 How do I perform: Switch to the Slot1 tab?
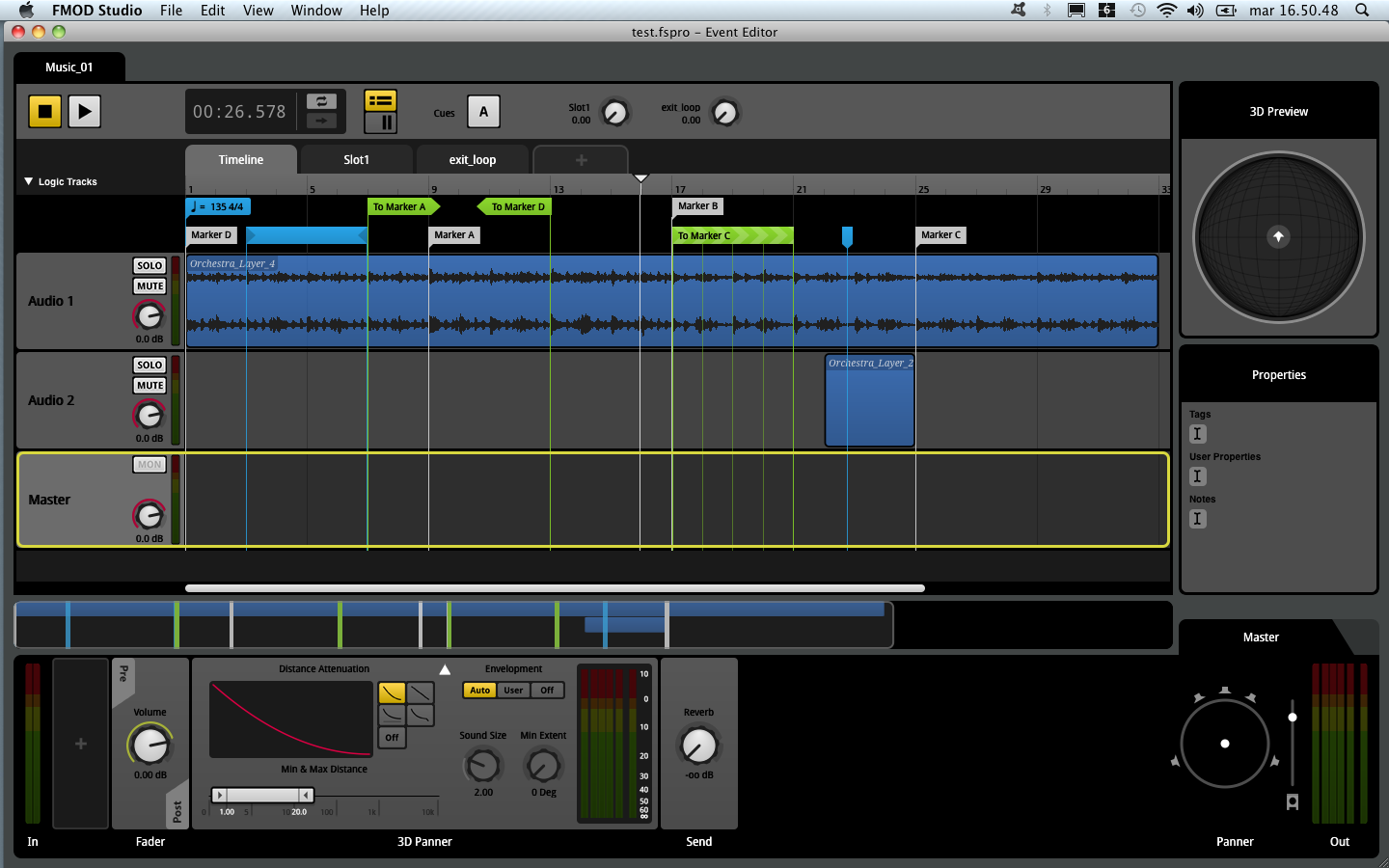click(356, 160)
